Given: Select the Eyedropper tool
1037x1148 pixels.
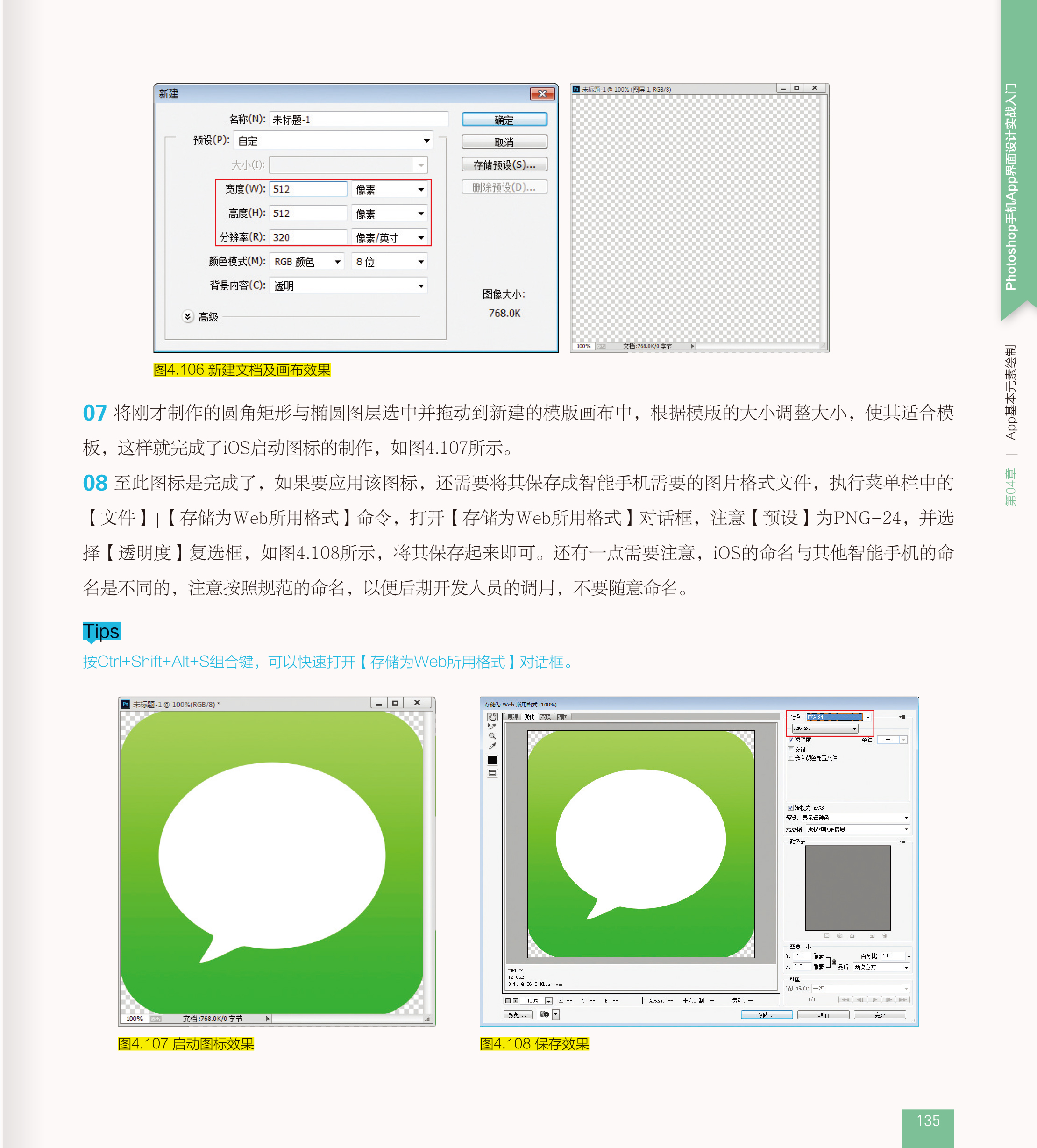Looking at the screenshot, I should (x=492, y=746).
